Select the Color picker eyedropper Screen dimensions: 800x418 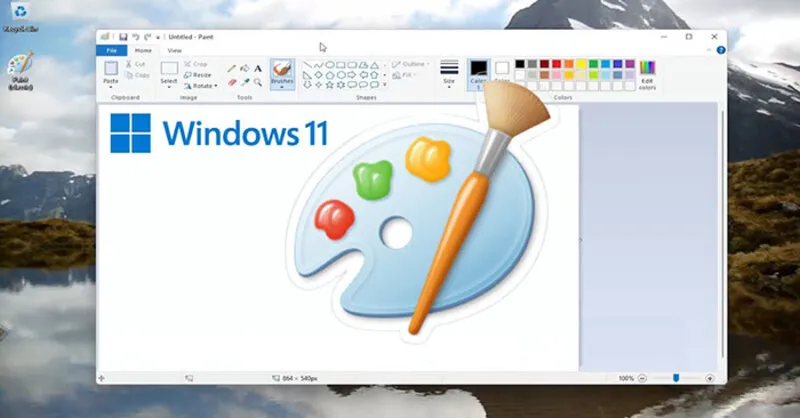[x=245, y=82]
